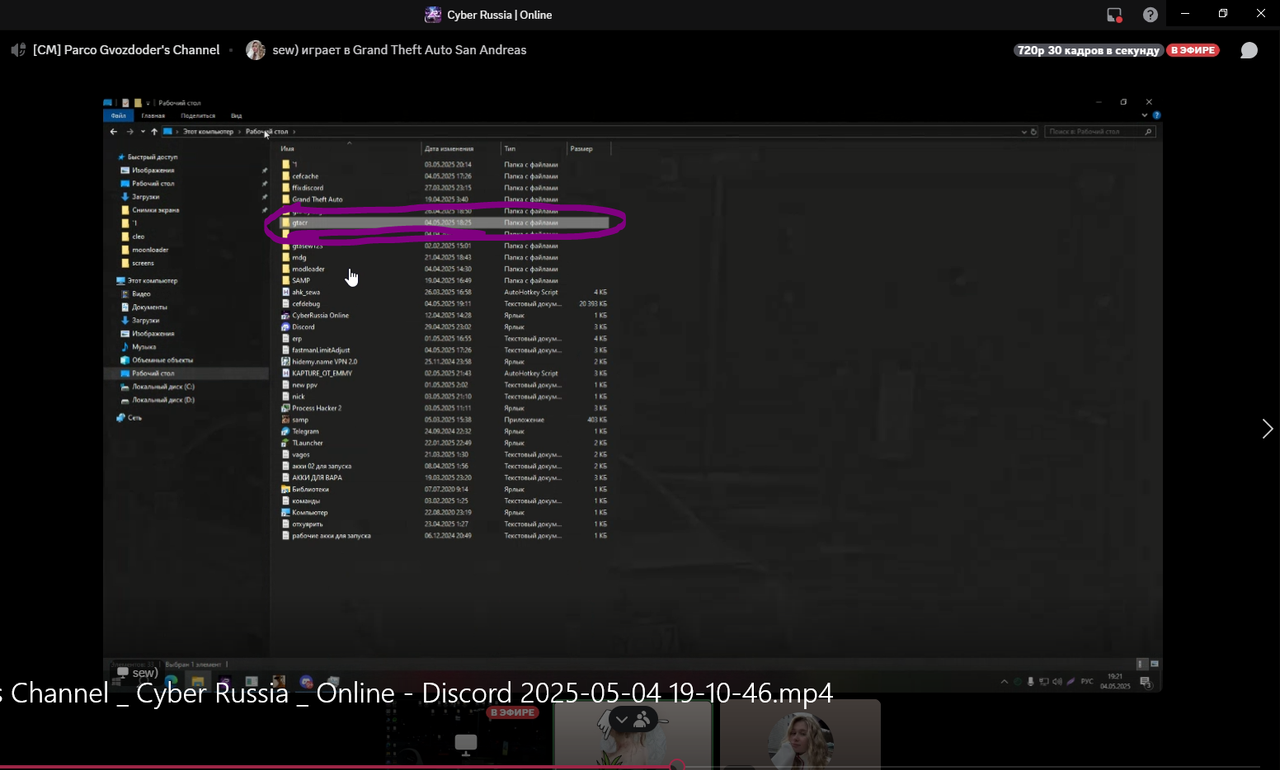Select the TLauncher shortcut icon

click(x=286, y=443)
